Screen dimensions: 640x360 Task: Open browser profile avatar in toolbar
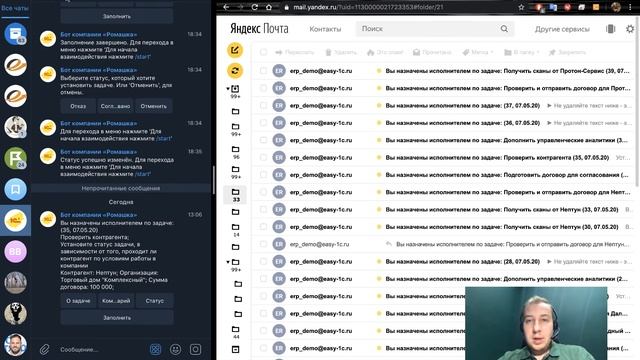(x=616, y=7)
